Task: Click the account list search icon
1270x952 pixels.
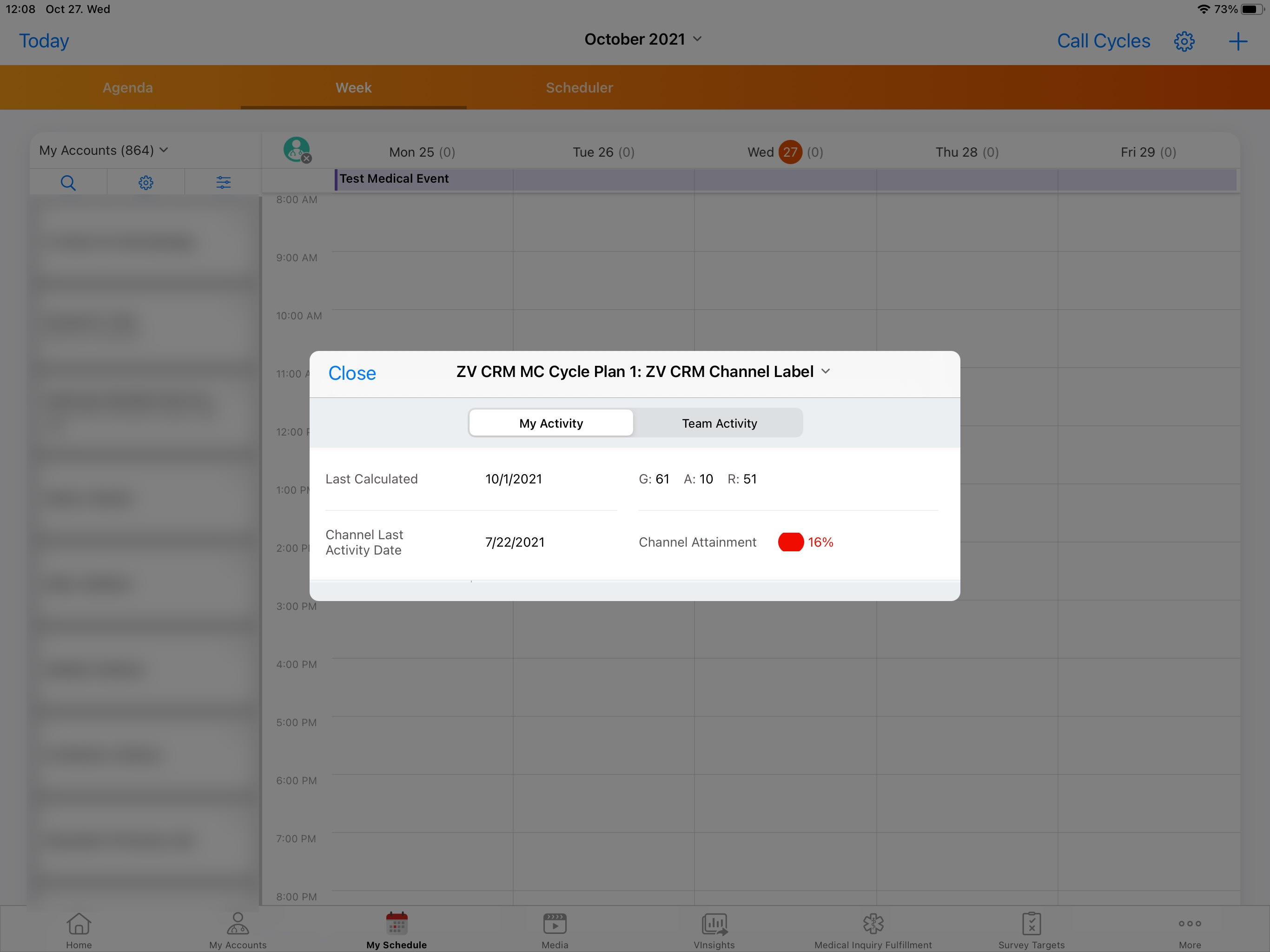Action: click(x=68, y=183)
